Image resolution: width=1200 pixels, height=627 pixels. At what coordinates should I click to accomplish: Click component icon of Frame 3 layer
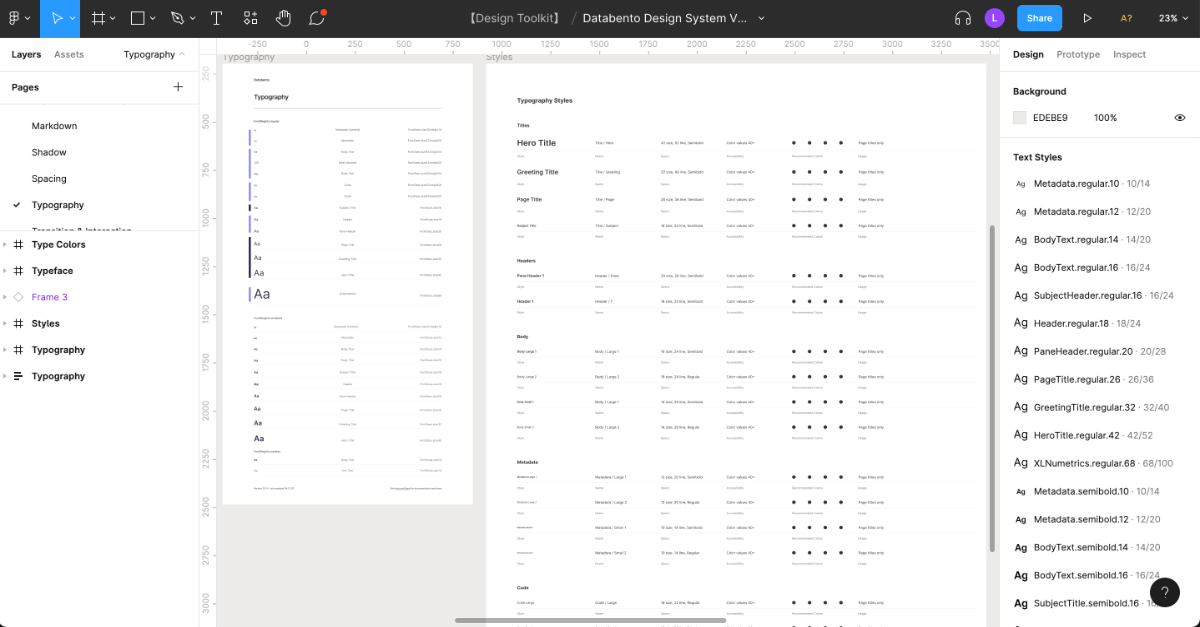(18, 297)
